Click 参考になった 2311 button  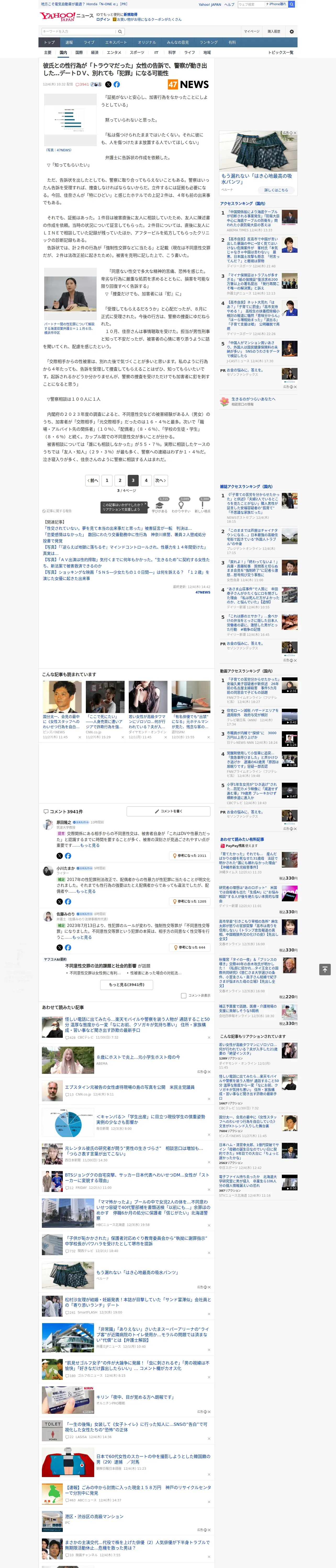coord(190,856)
